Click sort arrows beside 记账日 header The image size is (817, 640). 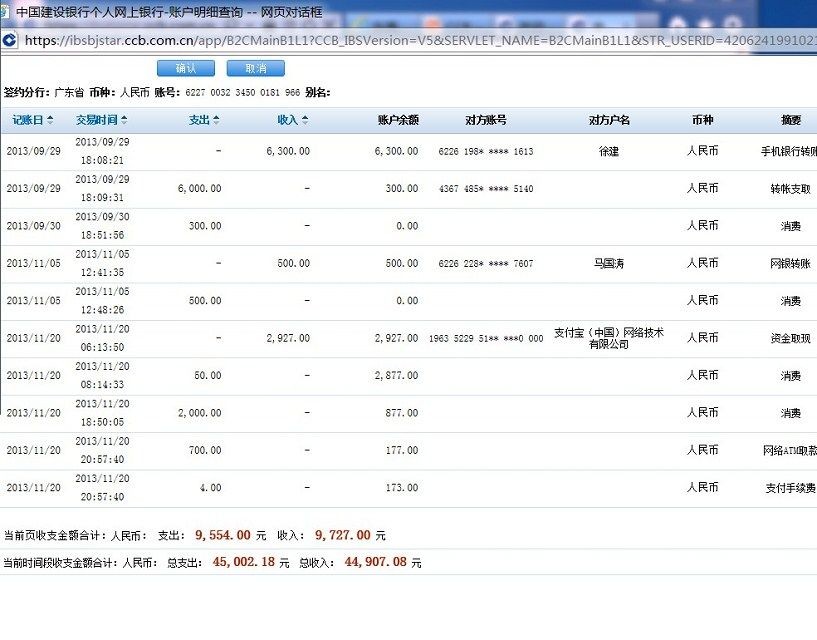tap(48, 121)
